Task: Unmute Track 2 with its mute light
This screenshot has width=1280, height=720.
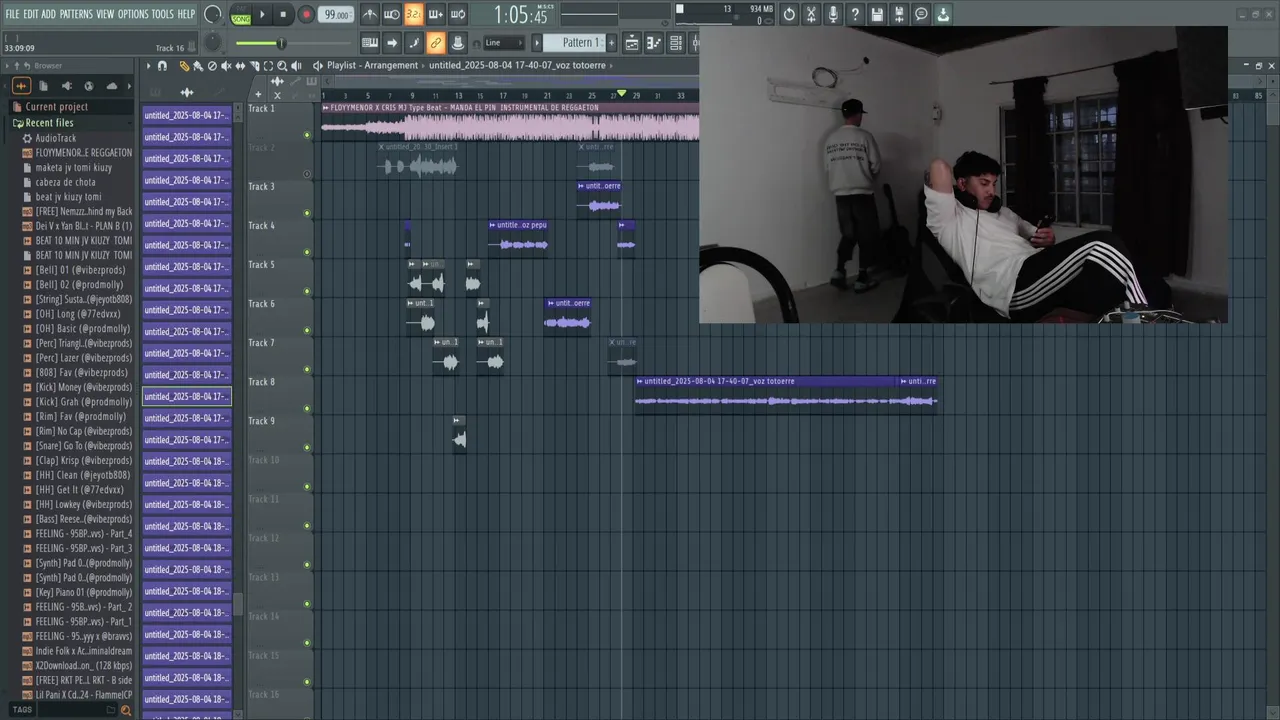Action: [307, 174]
